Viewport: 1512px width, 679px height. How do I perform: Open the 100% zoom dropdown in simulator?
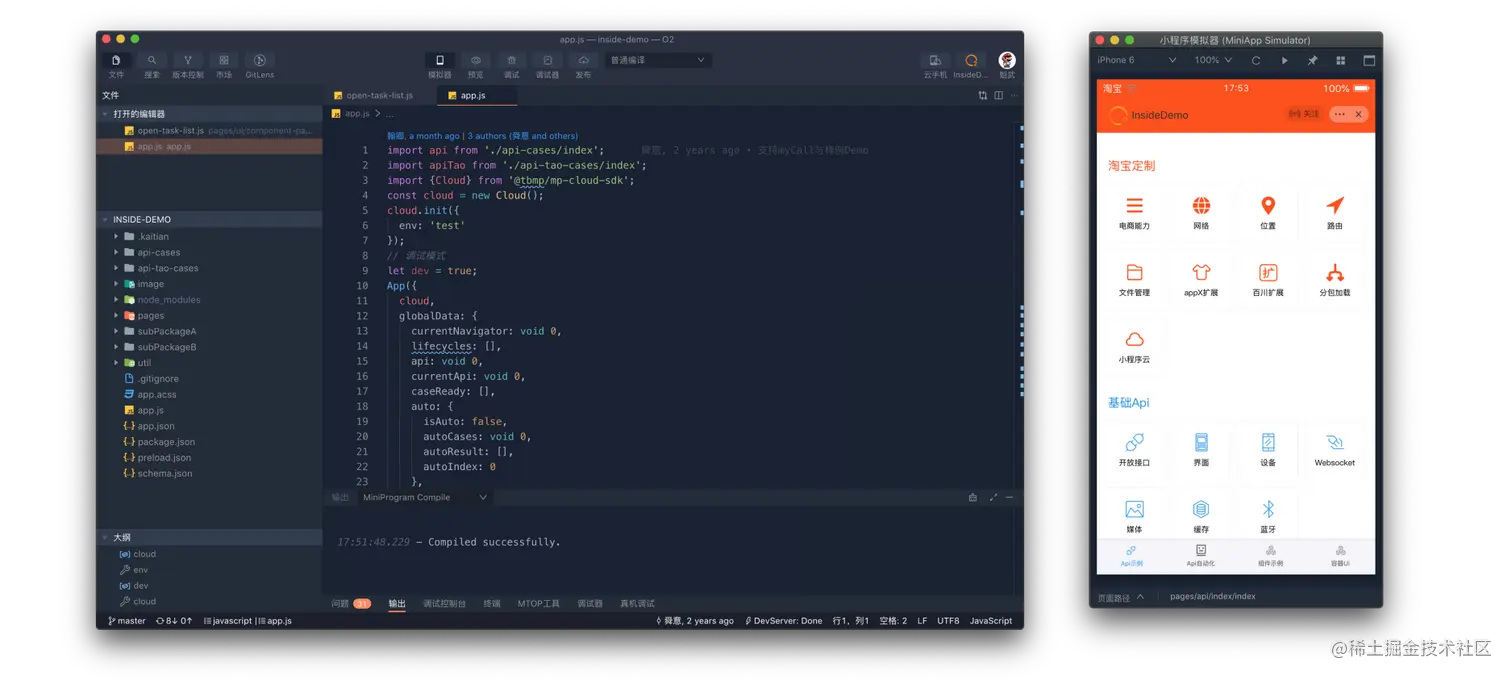(x=1214, y=60)
